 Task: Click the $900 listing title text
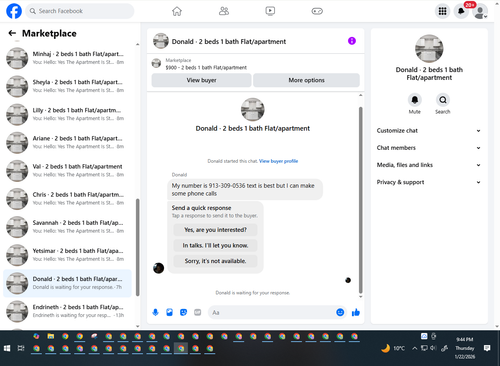(x=206, y=68)
